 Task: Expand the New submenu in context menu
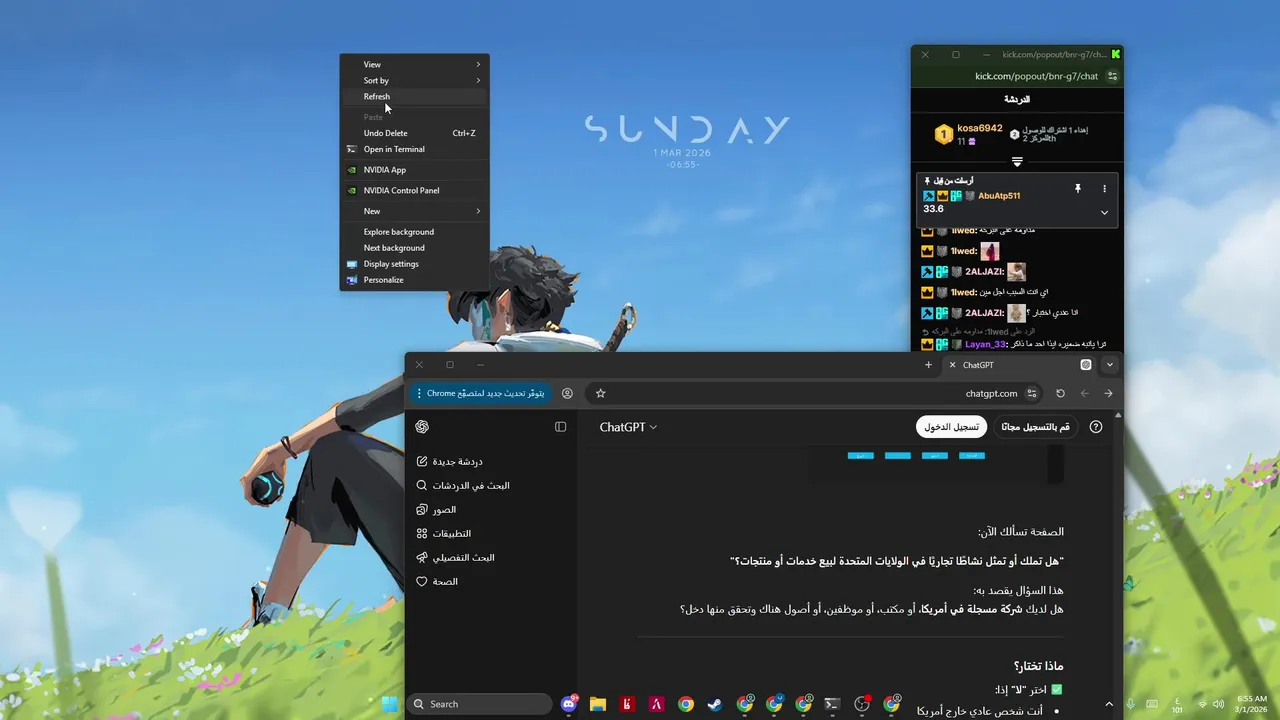414,211
